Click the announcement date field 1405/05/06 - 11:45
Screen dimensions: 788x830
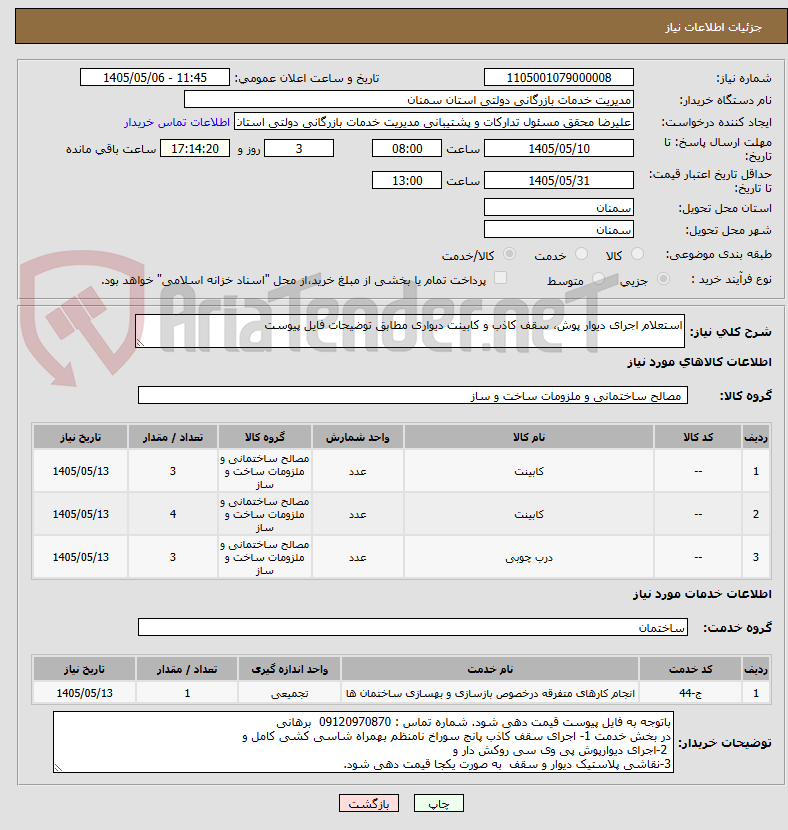point(155,77)
